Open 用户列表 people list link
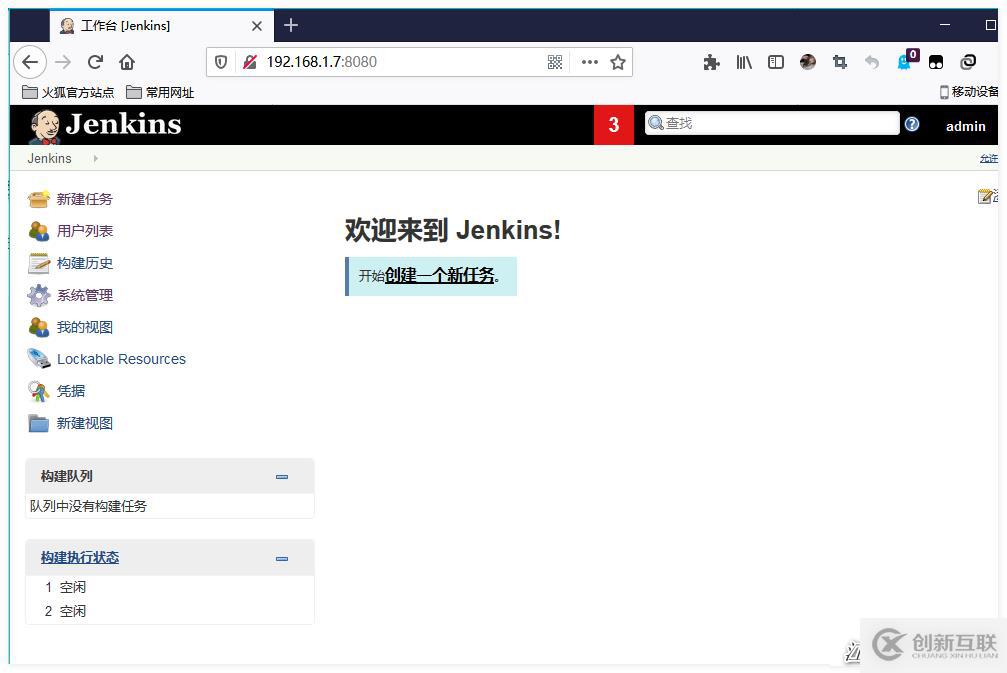Image resolution: width=1007 pixels, height=673 pixels. tap(85, 231)
